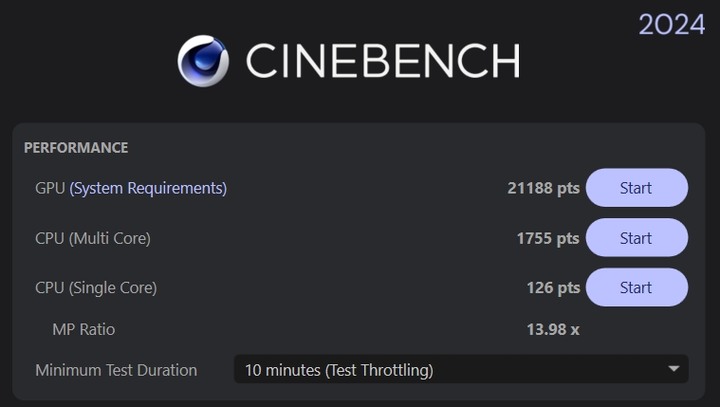Click the PERFORMANCE section heading
This screenshot has width=720, height=407.
tap(76, 148)
